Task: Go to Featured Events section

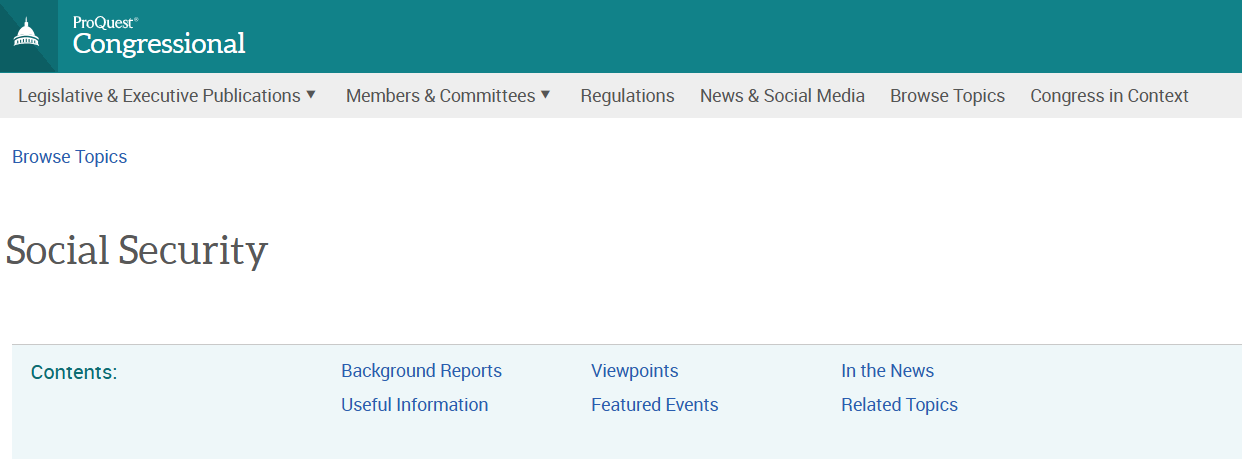Action: click(654, 405)
